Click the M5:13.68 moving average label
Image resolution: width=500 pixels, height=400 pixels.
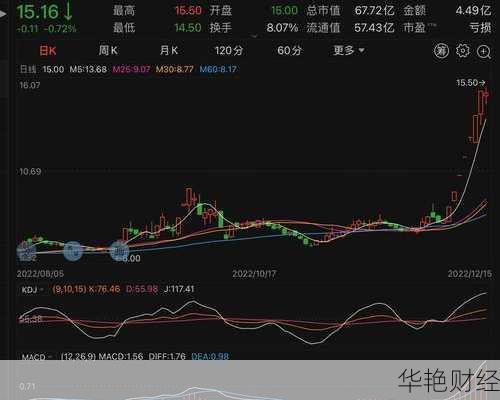tap(88, 69)
